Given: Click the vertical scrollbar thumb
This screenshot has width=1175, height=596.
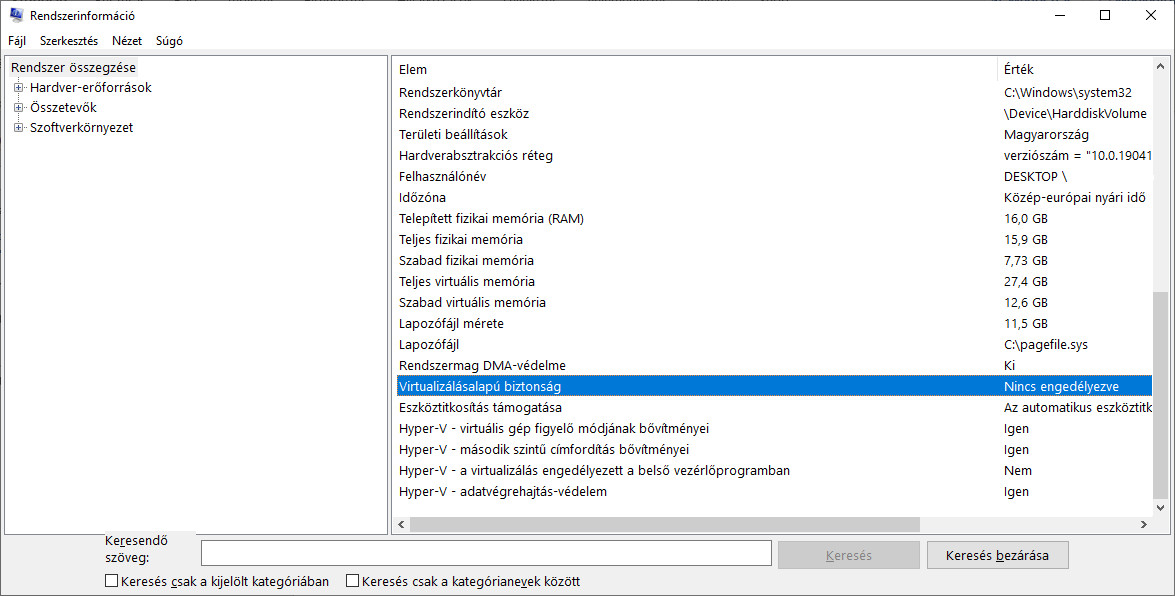Looking at the screenshot, I should (1161, 395).
